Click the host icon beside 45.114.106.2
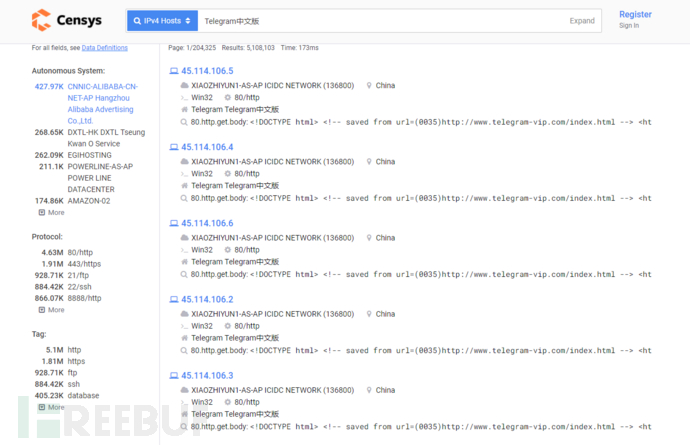Viewport: 690px width, 445px height. [174, 299]
